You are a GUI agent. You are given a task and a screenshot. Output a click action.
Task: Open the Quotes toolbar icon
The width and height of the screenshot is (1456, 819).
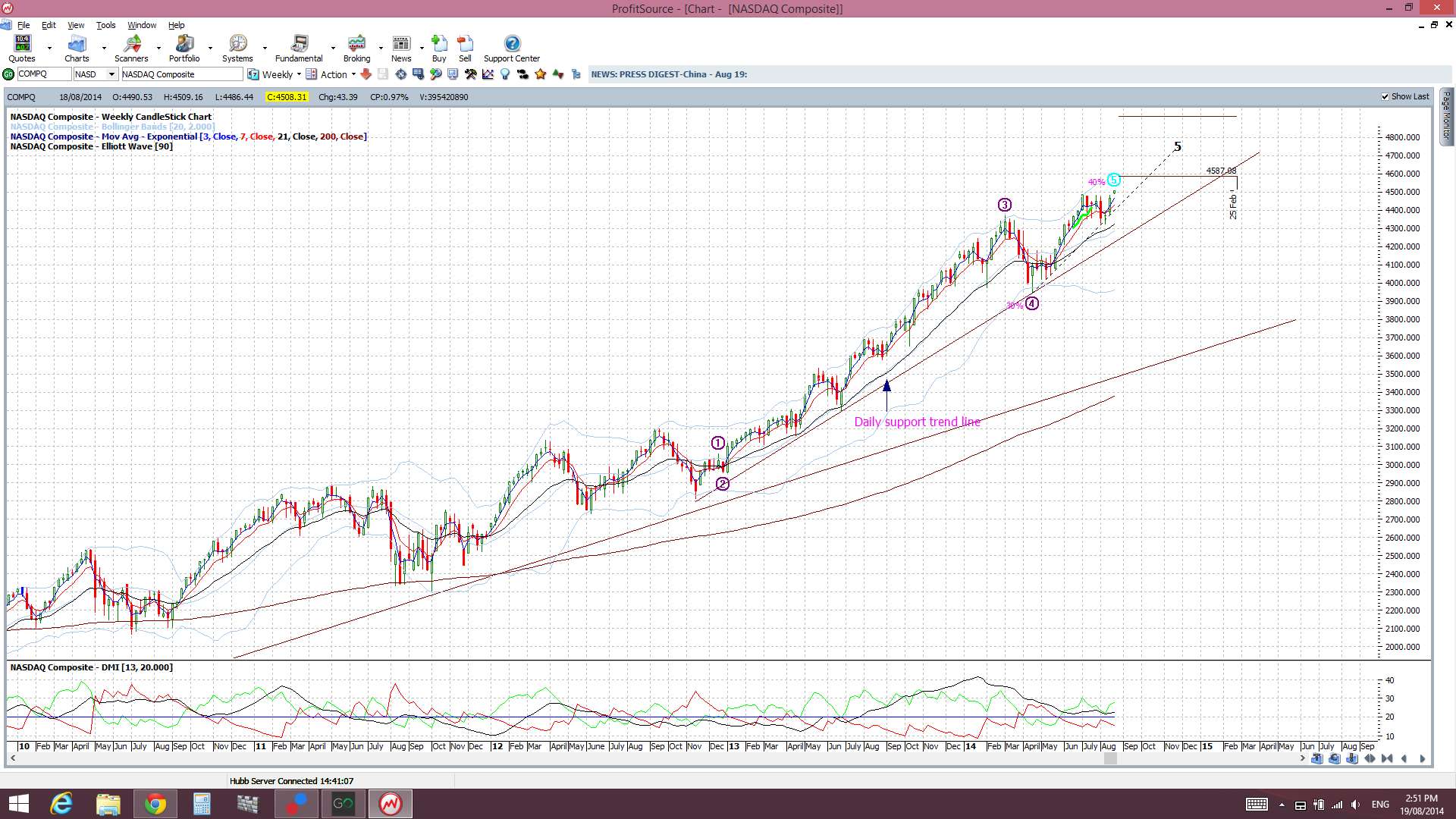[22, 49]
